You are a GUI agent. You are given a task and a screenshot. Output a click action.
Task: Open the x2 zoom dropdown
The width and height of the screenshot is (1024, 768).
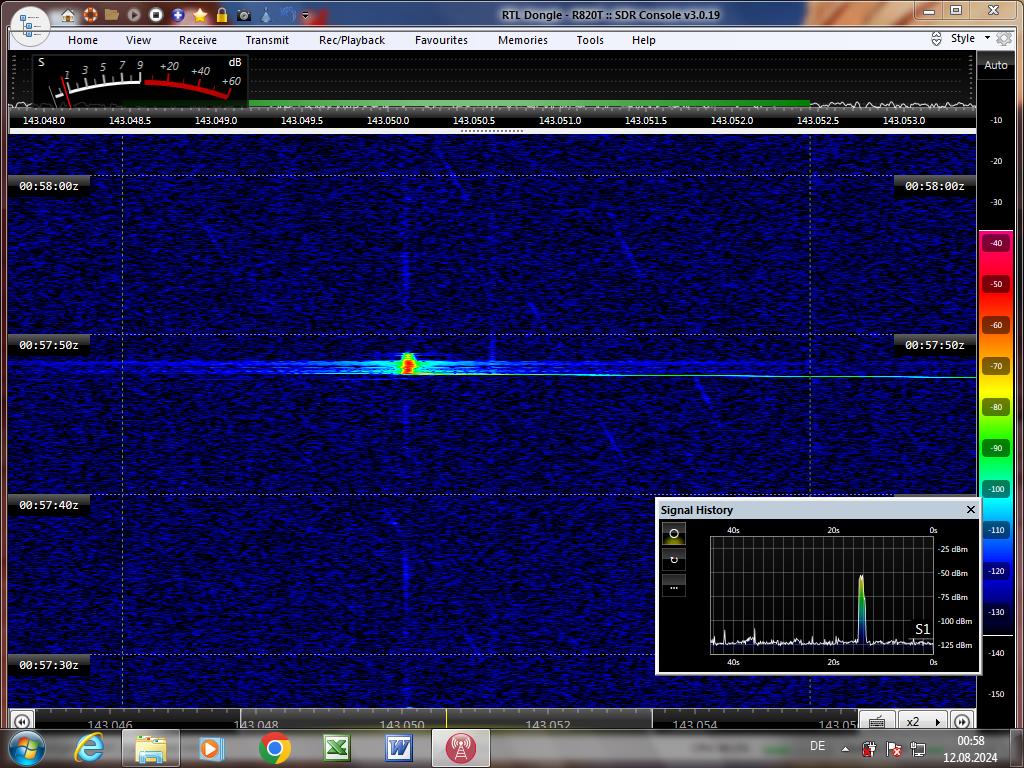point(922,721)
